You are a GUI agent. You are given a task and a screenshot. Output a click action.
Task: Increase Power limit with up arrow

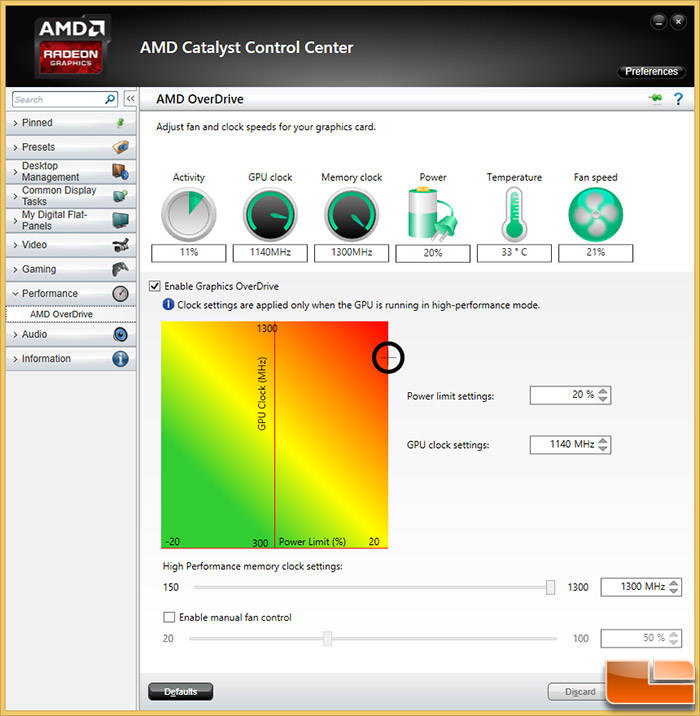[x=603, y=391]
